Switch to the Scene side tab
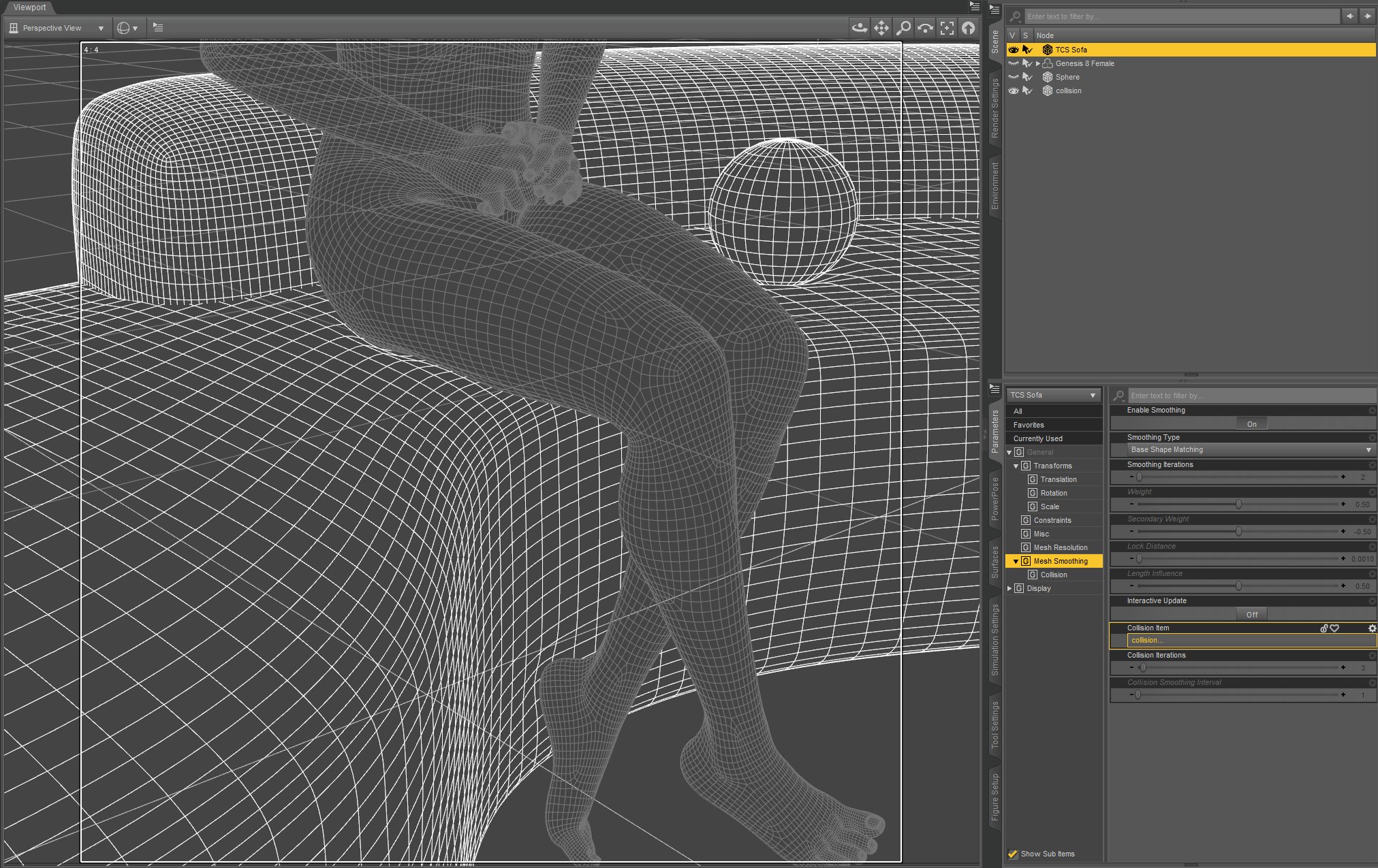The image size is (1378, 868). click(x=995, y=42)
